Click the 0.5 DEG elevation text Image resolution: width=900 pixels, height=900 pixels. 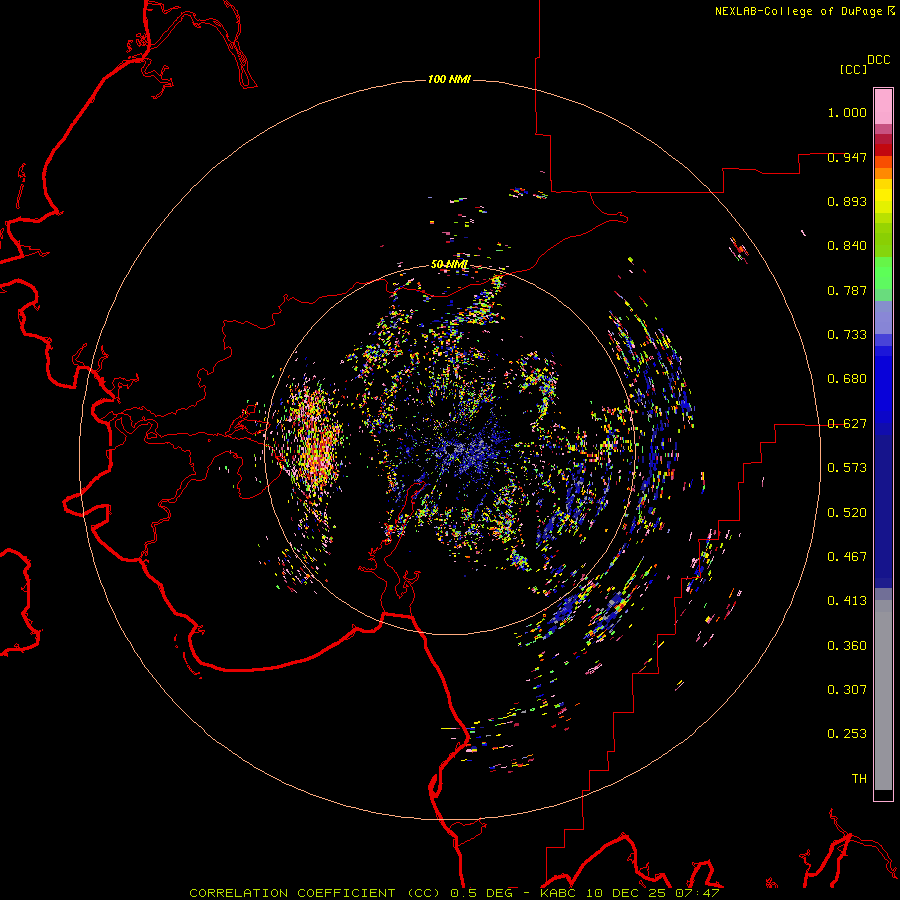click(x=482, y=893)
